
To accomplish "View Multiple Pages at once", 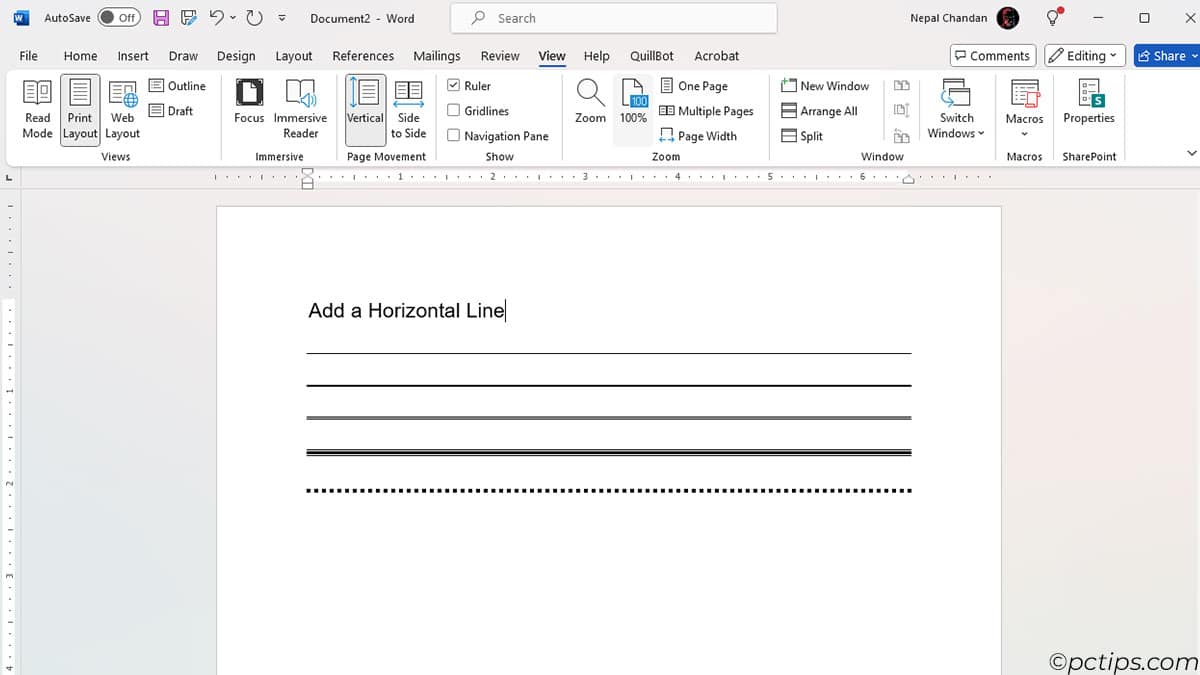I will (x=707, y=110).
